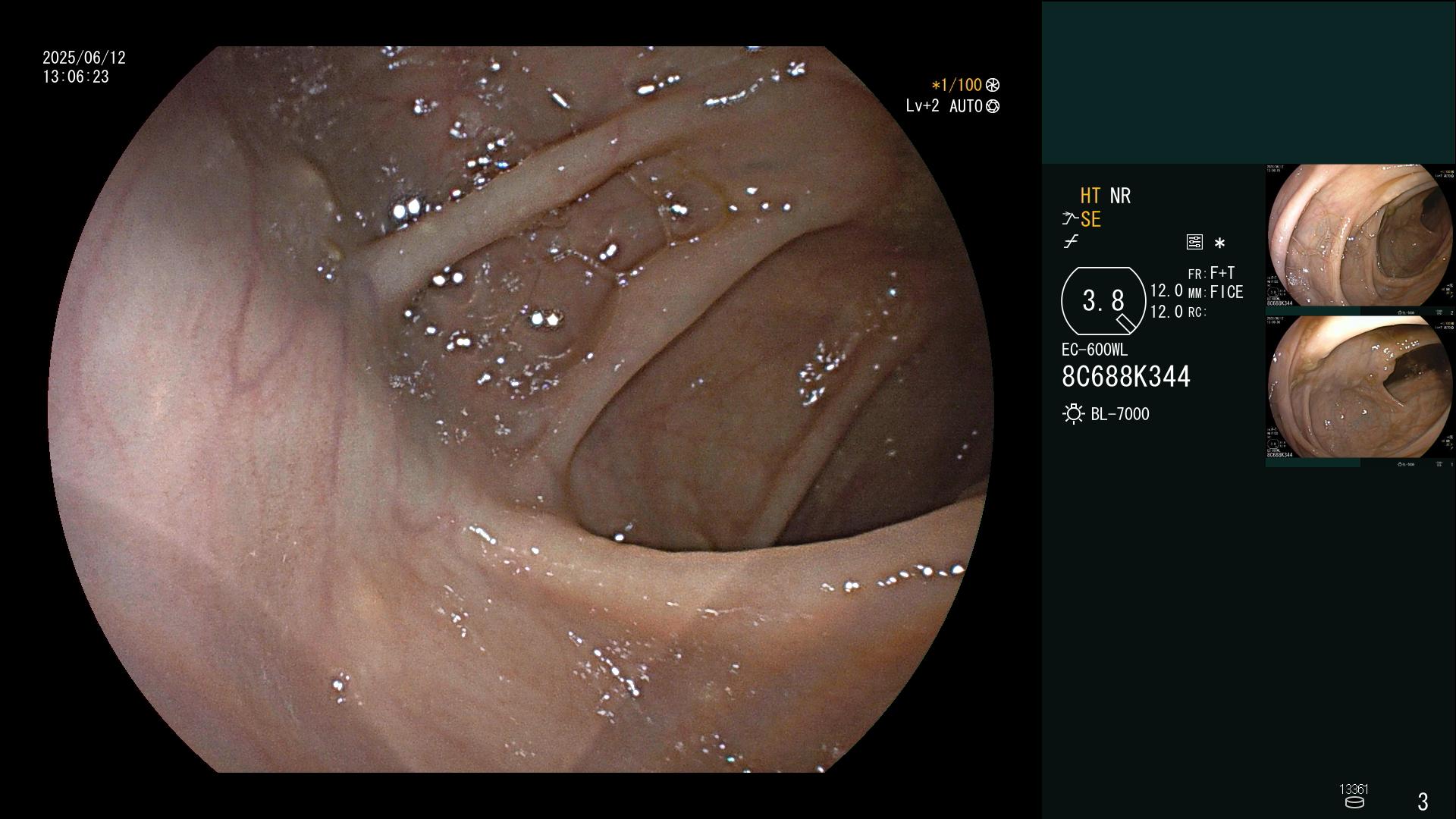This screenshot has width=1456, height=819.
Task: Click the Lv+2 brightness level text
Action: point(922,106)
